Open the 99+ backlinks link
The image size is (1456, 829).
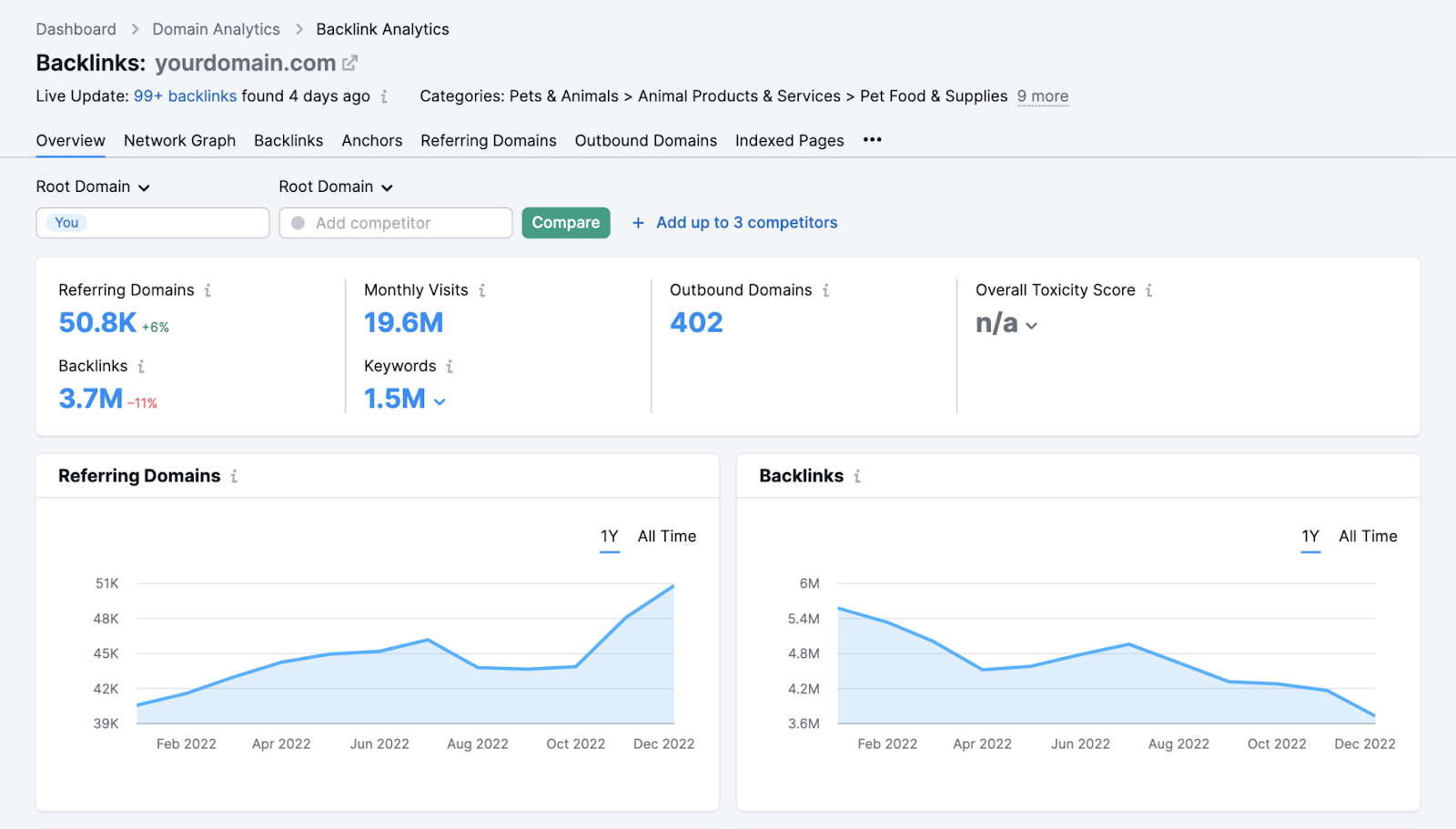pyautogui.click(x=186, y=96)
